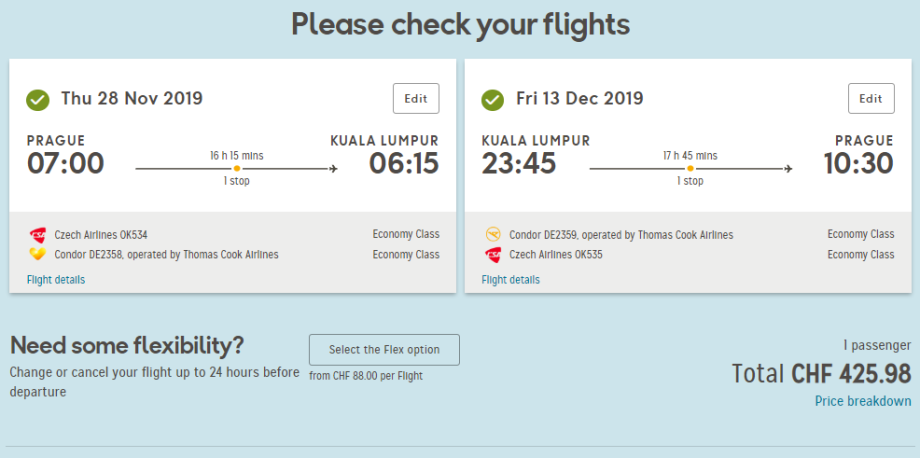Edit the return Kuala Lumpur to Prague flight
Screen dimensions: 920x458
click(x=871, y=99)
